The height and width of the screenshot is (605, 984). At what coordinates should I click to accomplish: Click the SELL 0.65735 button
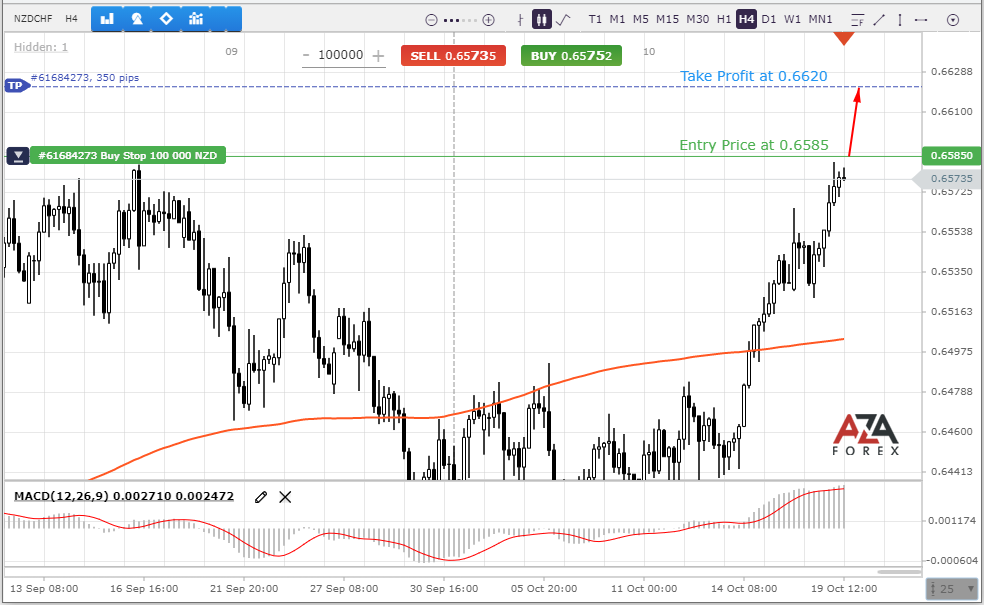[x=453, y=56]
